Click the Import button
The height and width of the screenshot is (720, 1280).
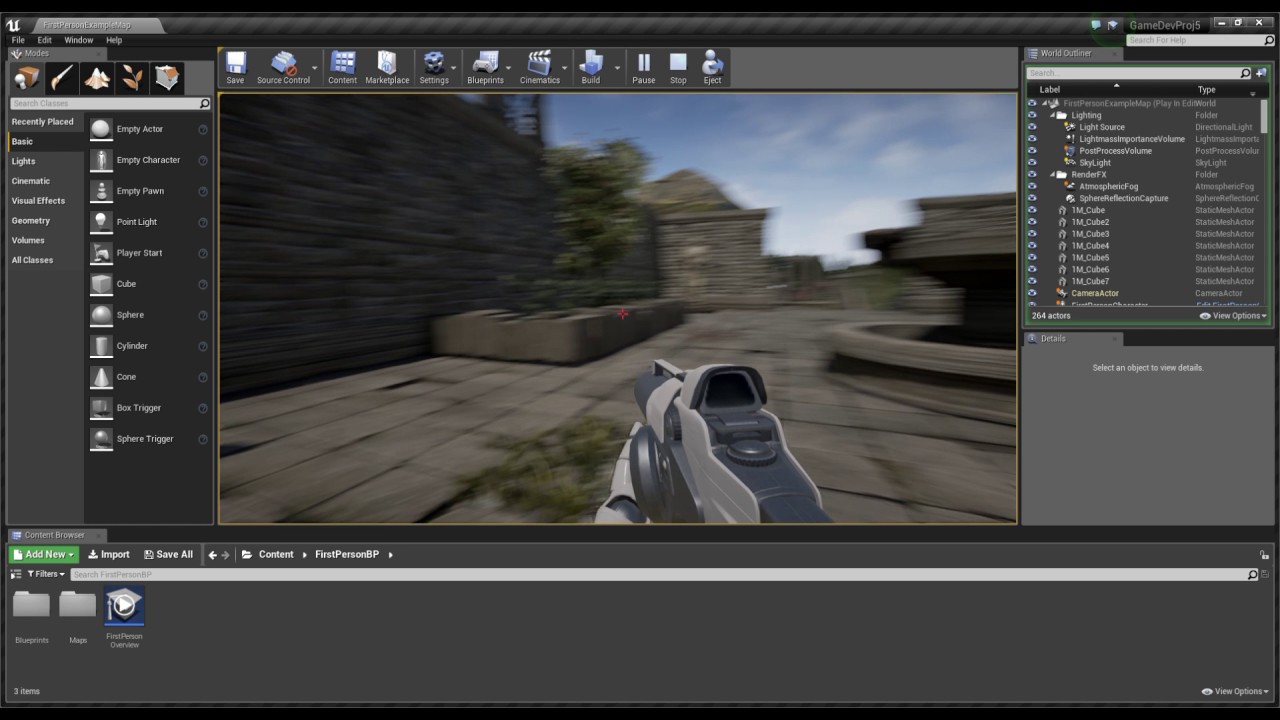tap(109, 554)
